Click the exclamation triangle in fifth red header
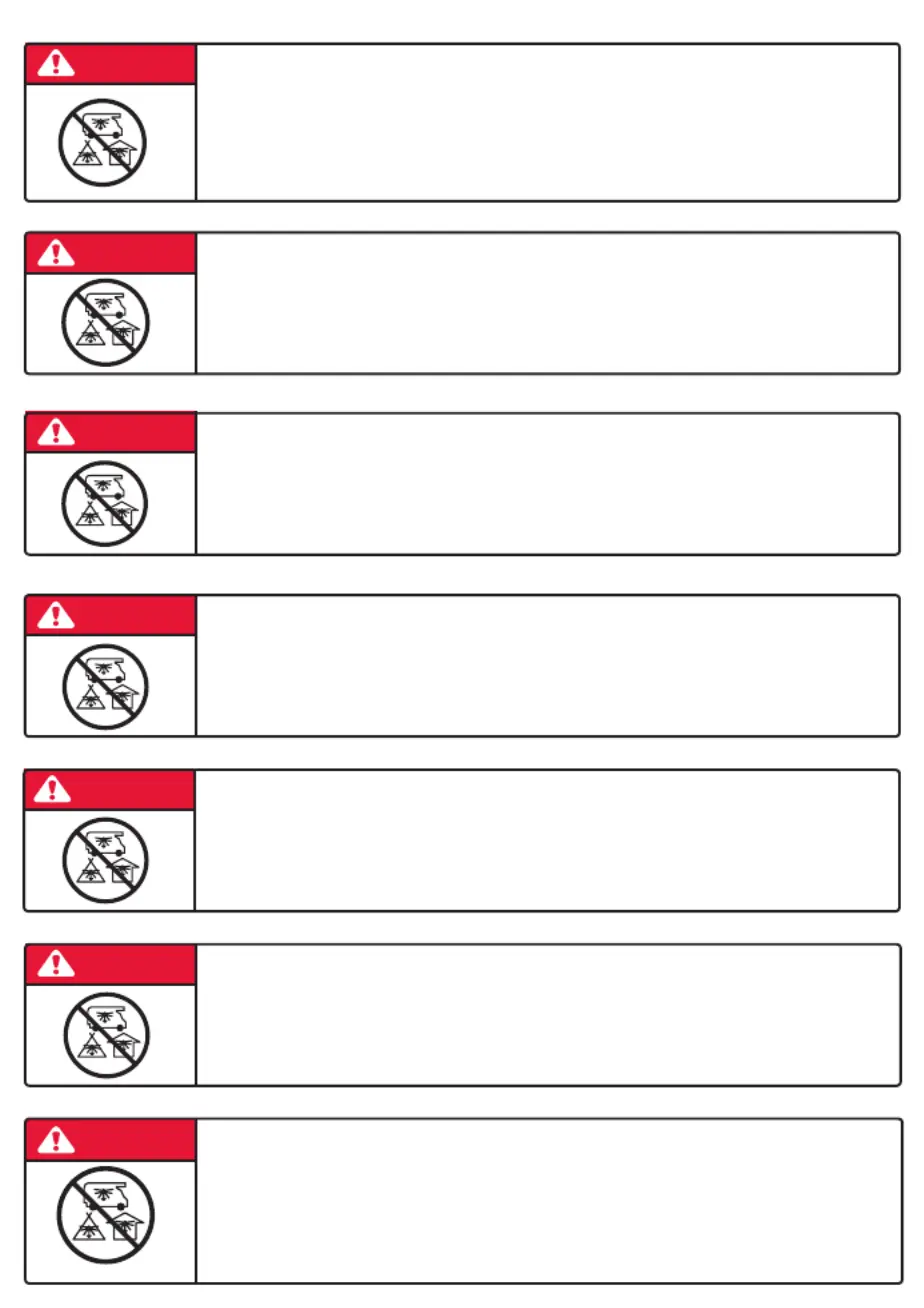924x1308 pixels. click(x=56, y=789)
